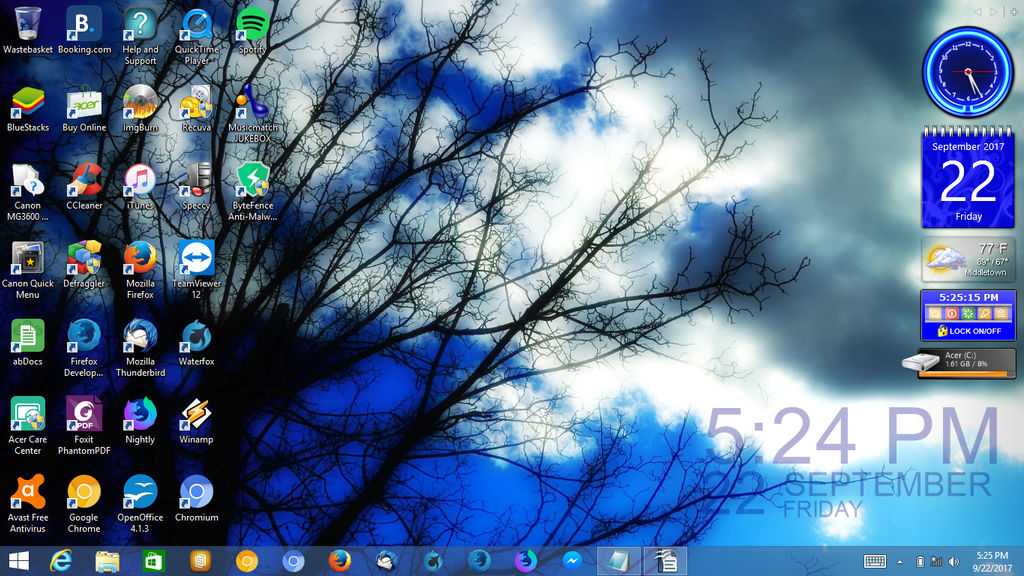Mute the system volume in the tray
1024x576 pixels.
pos(952,561)
